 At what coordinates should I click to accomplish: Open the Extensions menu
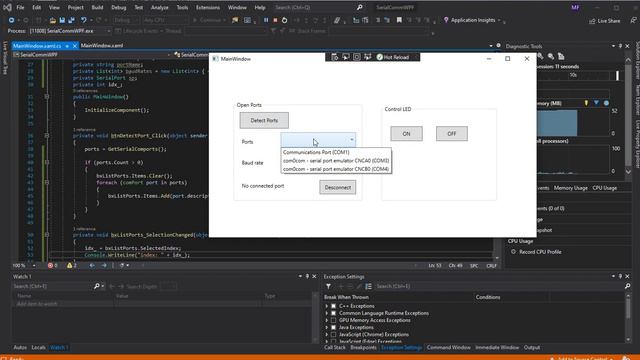[208, 7]
